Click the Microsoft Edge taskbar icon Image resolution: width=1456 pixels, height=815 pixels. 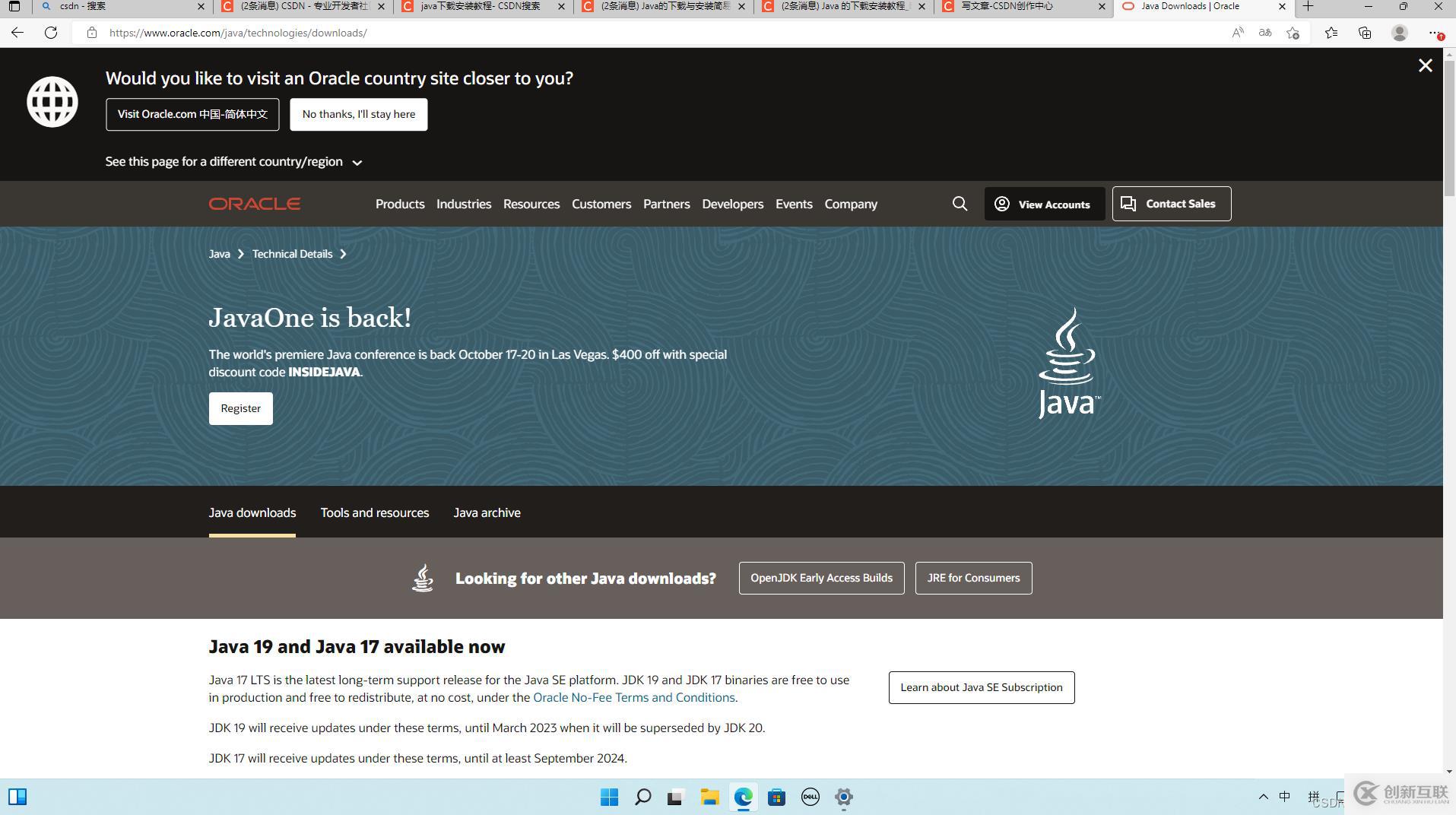point(743,797)
